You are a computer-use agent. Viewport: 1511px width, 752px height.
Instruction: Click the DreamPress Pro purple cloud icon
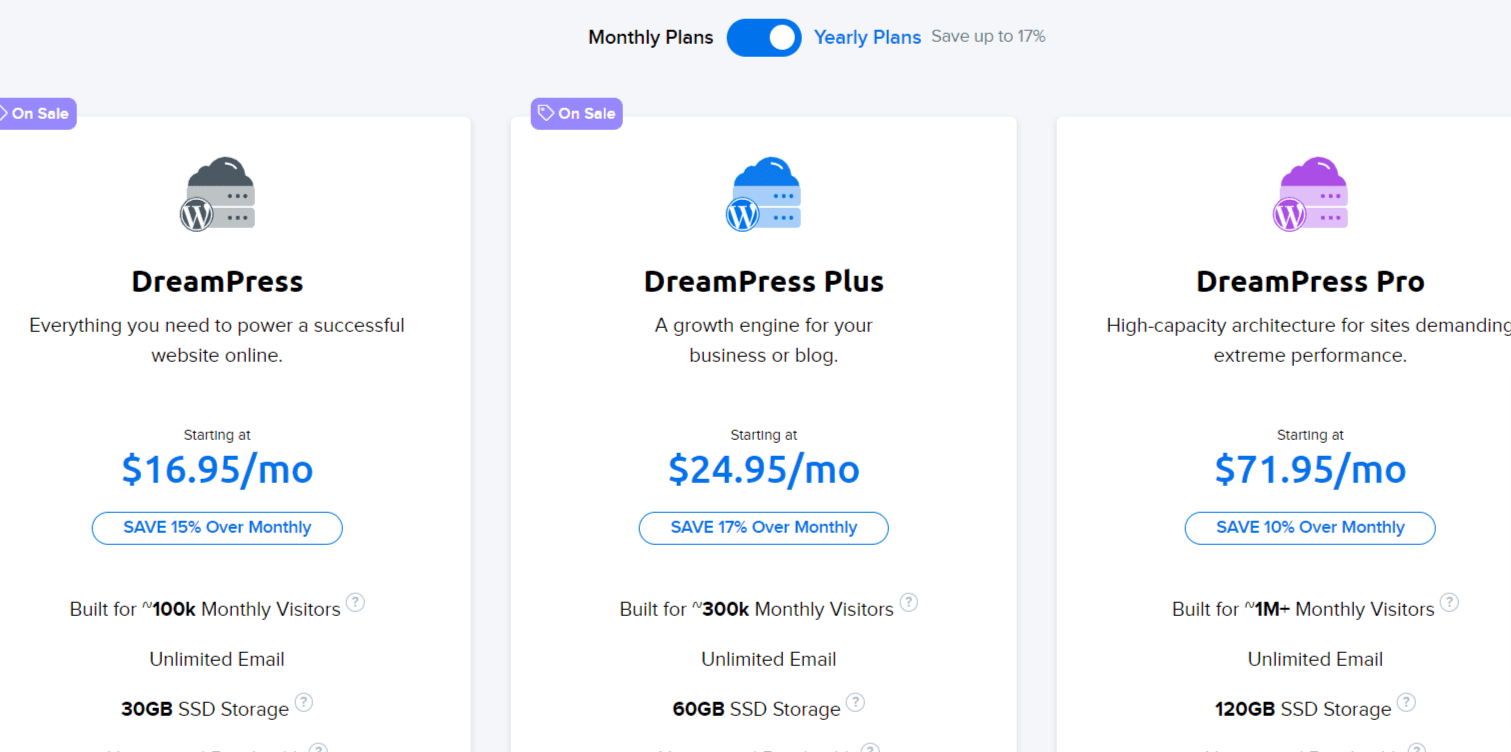pos(1310,194)
